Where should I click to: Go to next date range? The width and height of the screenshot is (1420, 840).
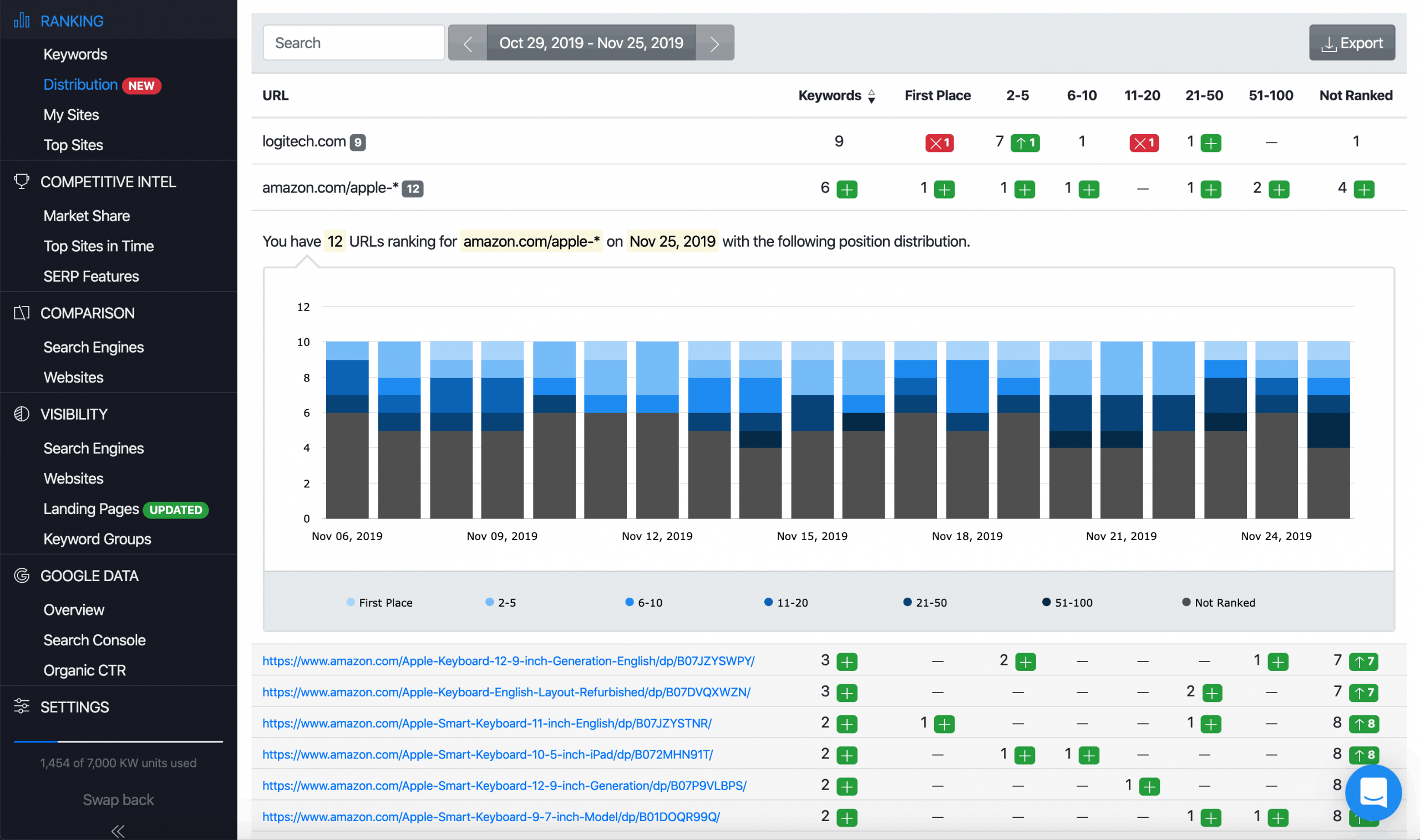[715, 43]
